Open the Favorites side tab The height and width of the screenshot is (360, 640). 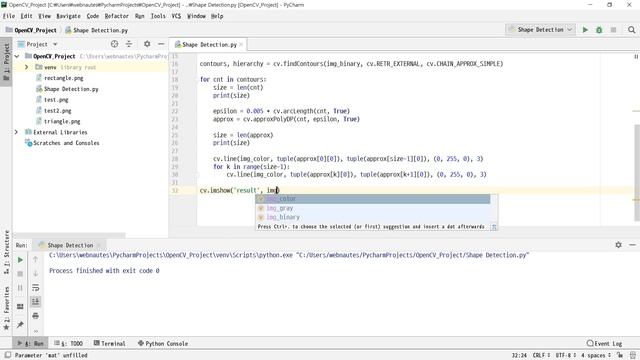pyautogui.click(x=6, y=308)
